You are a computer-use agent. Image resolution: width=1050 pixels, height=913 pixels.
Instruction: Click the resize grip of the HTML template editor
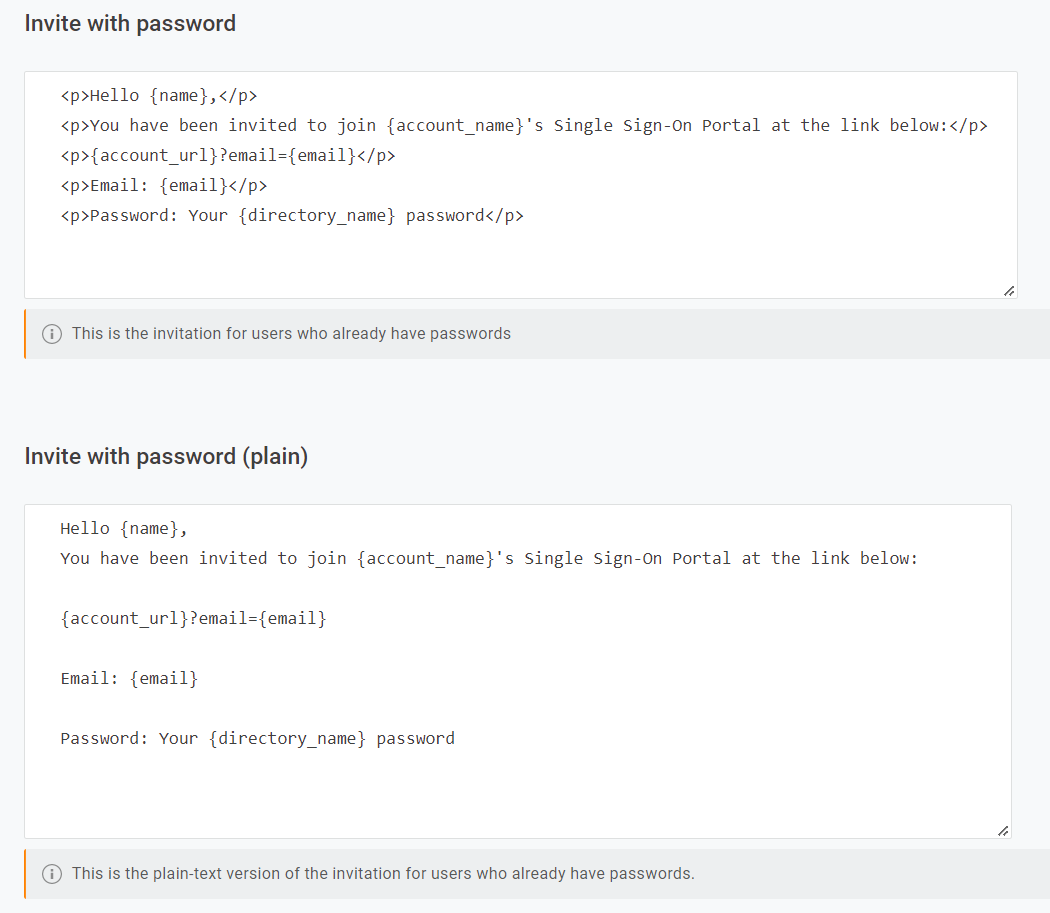point(1009,289)
